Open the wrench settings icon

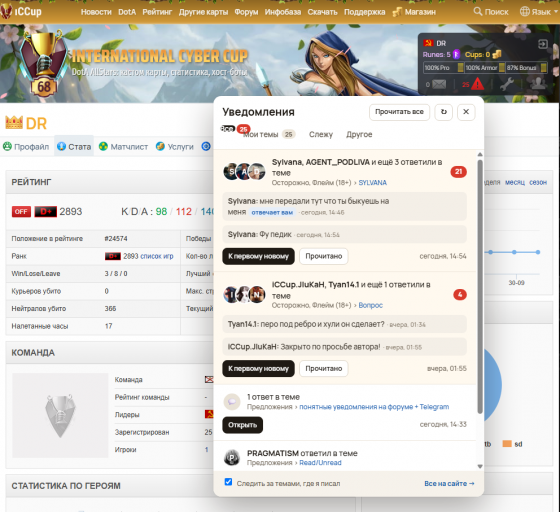point(507,84)
